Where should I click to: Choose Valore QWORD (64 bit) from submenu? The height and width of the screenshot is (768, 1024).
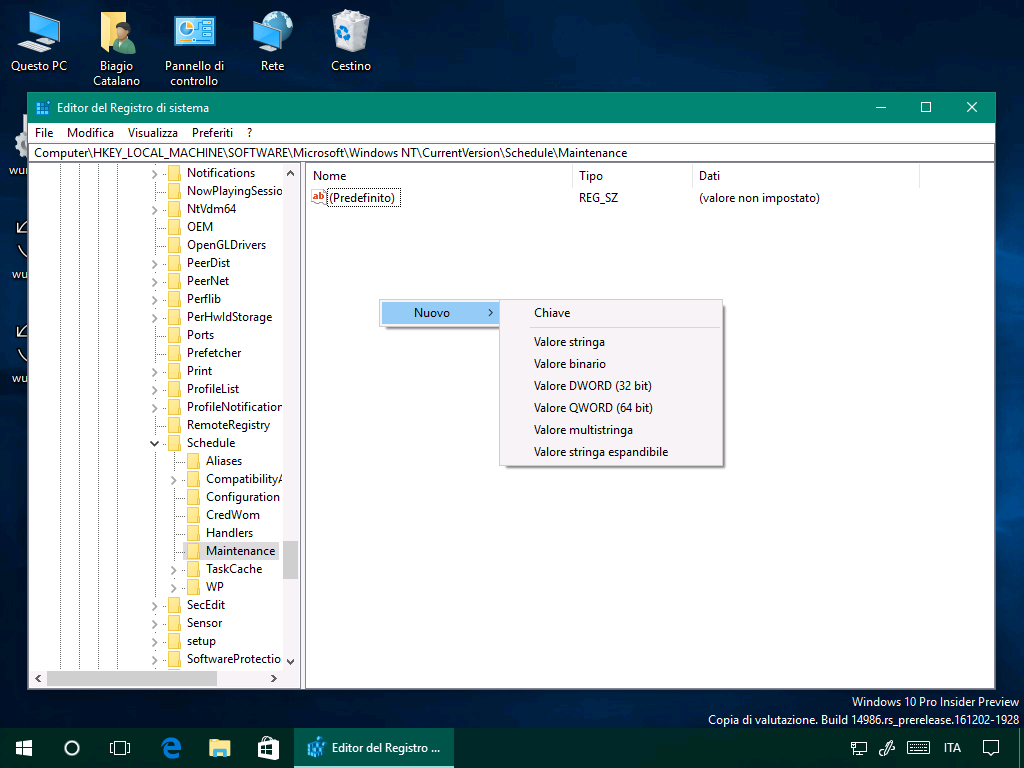point(611,408)
